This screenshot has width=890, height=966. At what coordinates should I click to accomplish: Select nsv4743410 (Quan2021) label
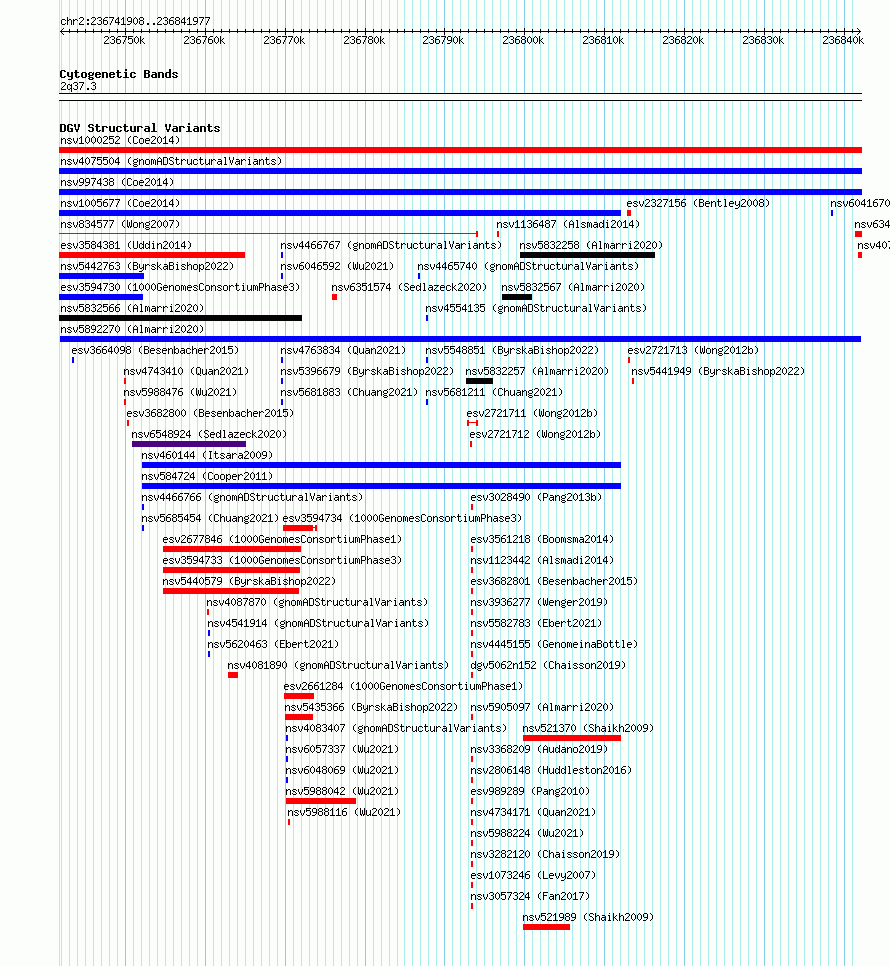click(x=186, y=371)
